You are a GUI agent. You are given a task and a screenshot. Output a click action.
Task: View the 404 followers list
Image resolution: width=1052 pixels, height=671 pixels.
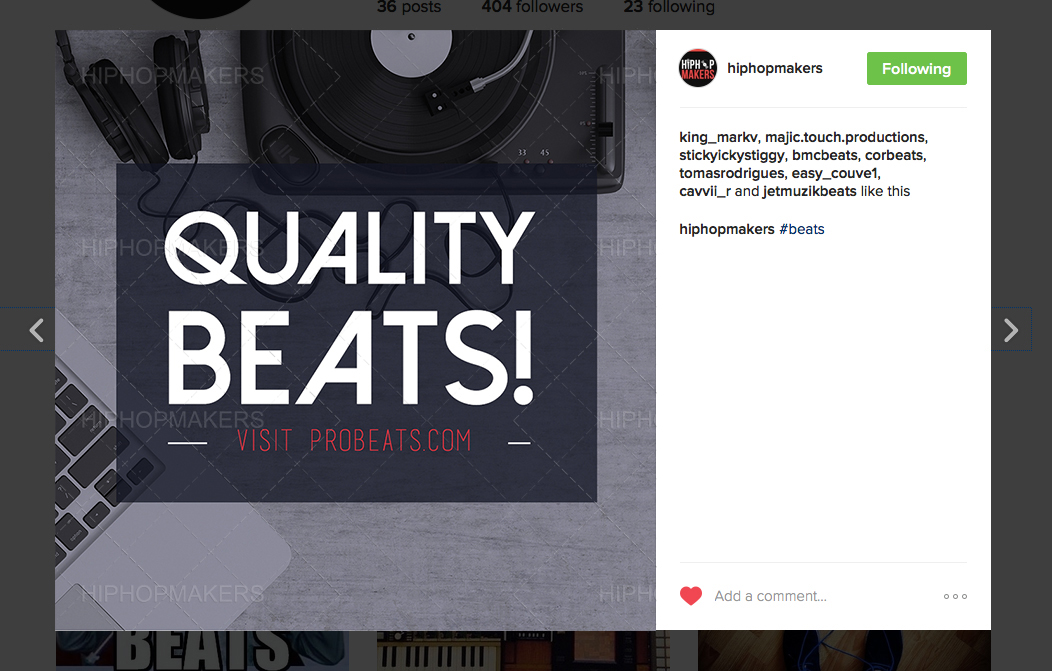click(x=532, y=7)
